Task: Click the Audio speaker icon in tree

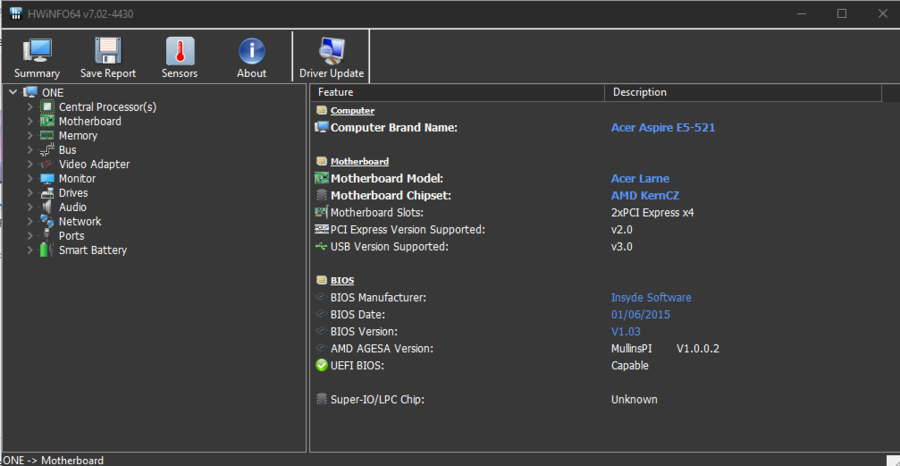Action: (46, 207)
